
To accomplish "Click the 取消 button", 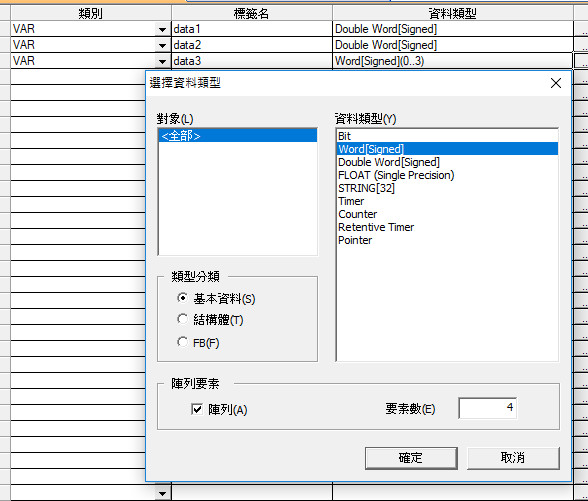I will click(x=513, y=458).
